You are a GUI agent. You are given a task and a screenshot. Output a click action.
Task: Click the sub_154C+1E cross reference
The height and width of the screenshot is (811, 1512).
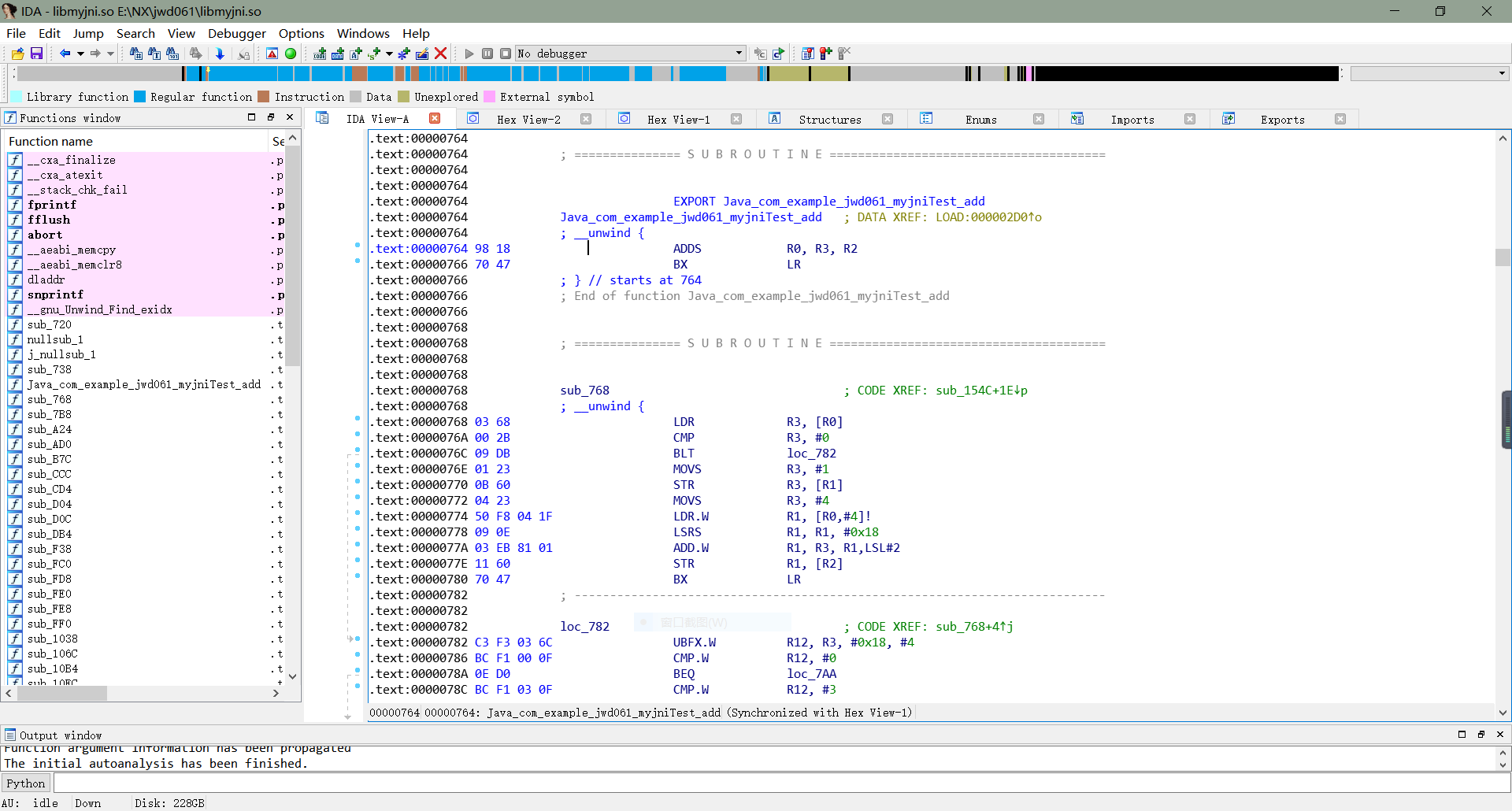click(981, 391)
